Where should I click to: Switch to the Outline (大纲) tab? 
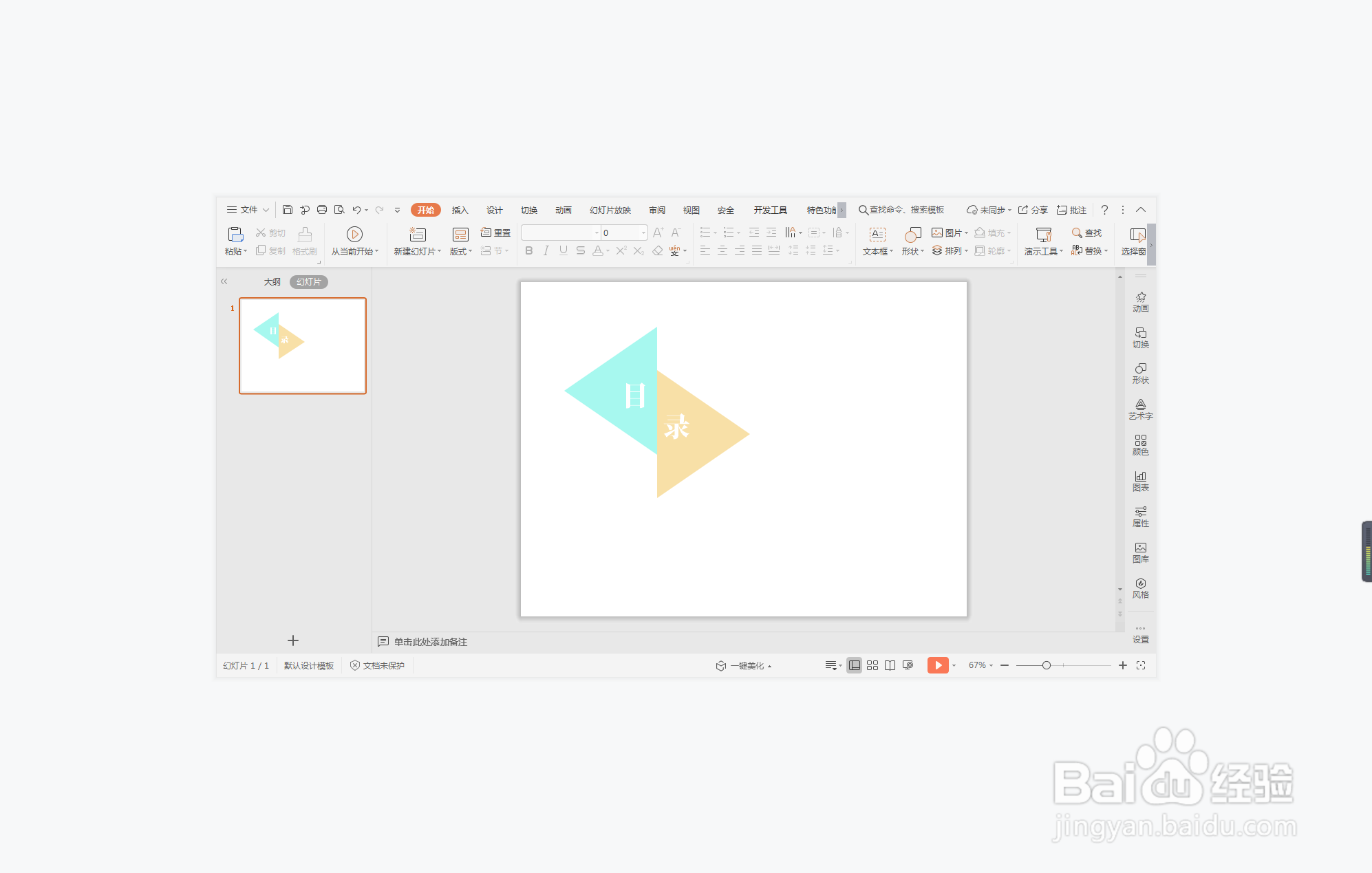click(272, 282)
